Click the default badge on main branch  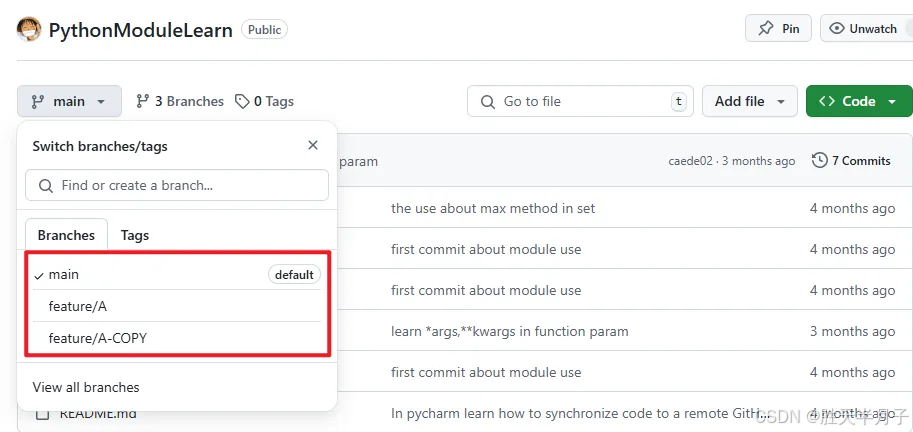(294, 275)
